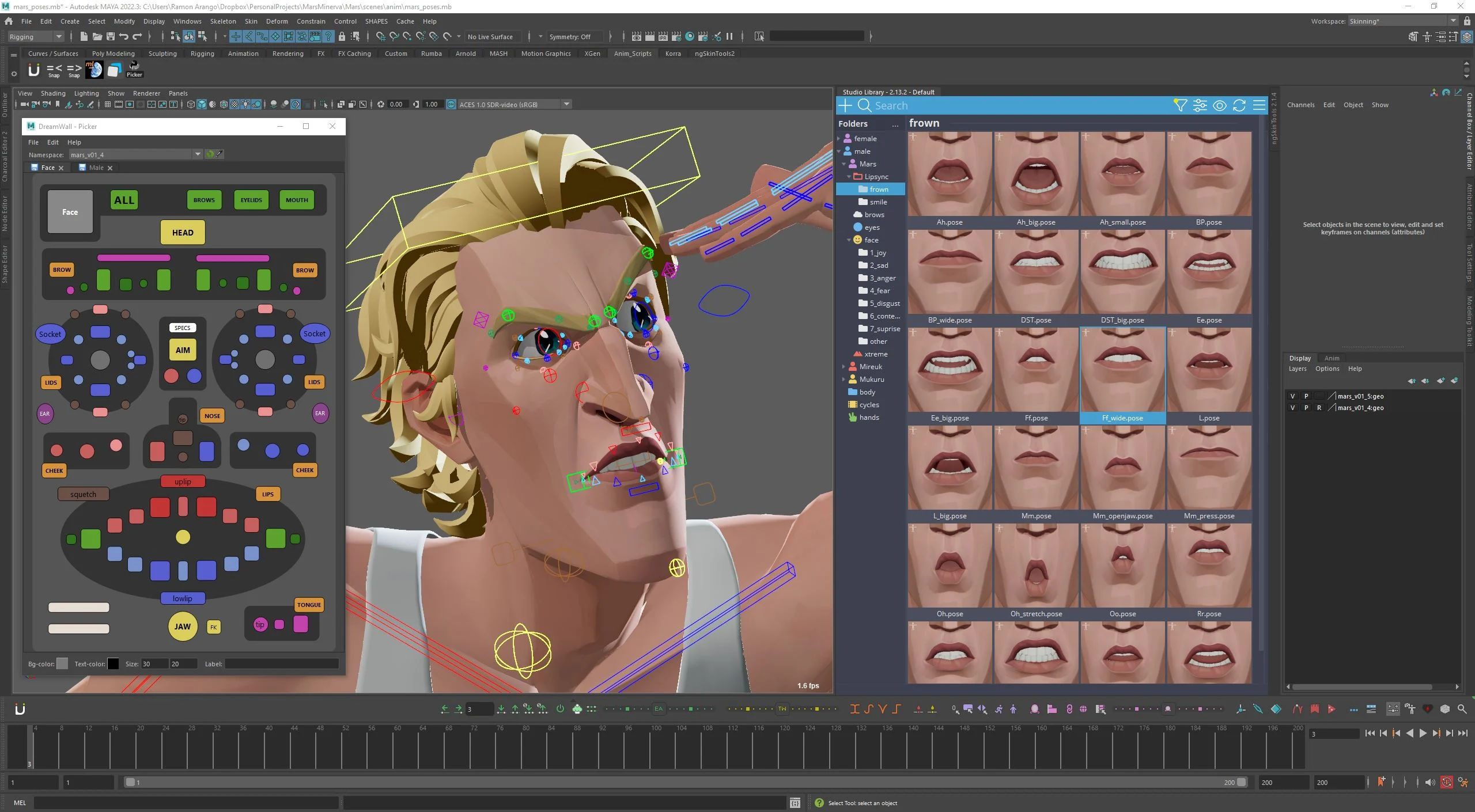Click the undo toolbar icon
Image resolution: width=1475 pixels, height=812 pixels.
[x=124, y=36]
